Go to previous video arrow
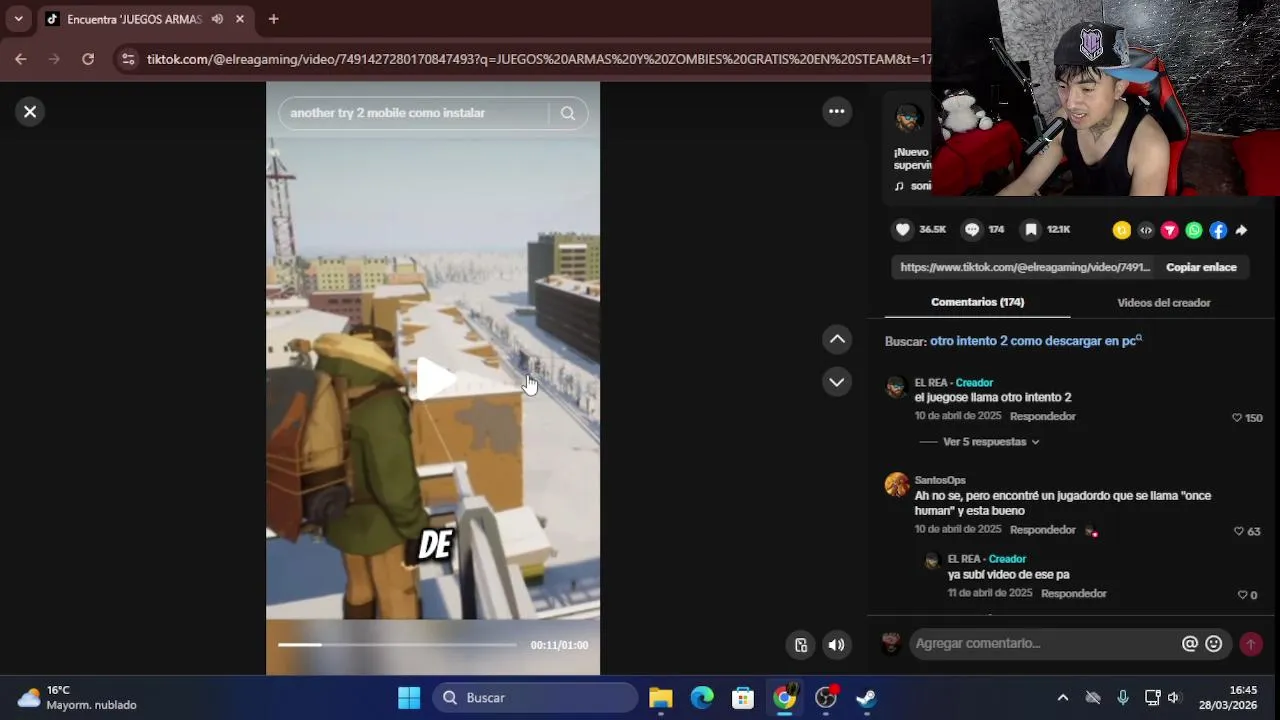1280x720 pixels. [837, 339]
